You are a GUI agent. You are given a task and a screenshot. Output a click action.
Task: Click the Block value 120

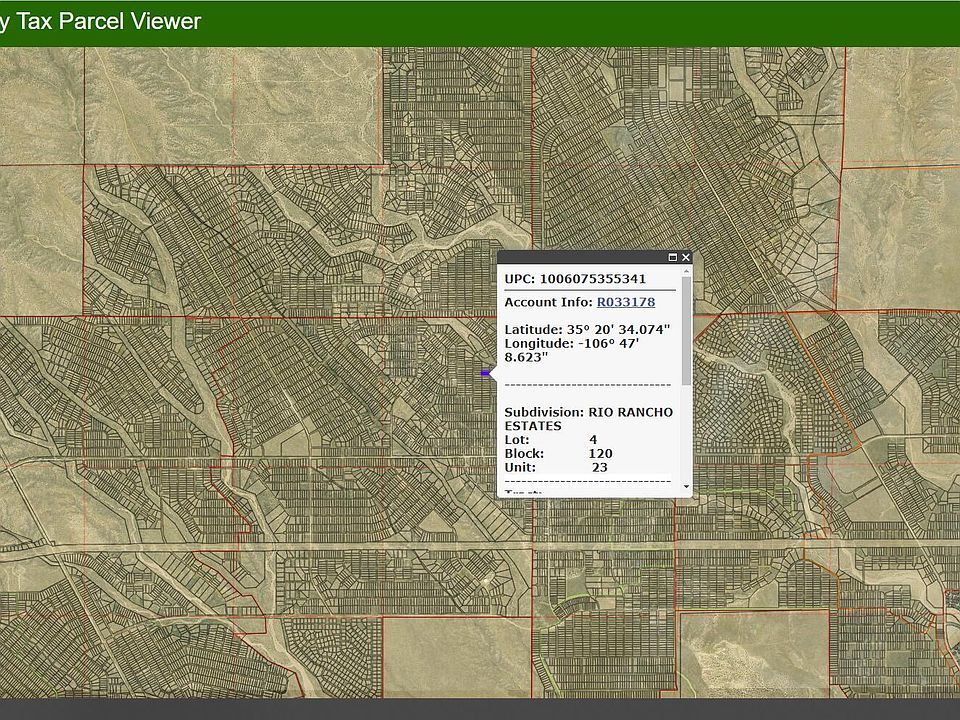pyautogui.click(x=600, y=454)
